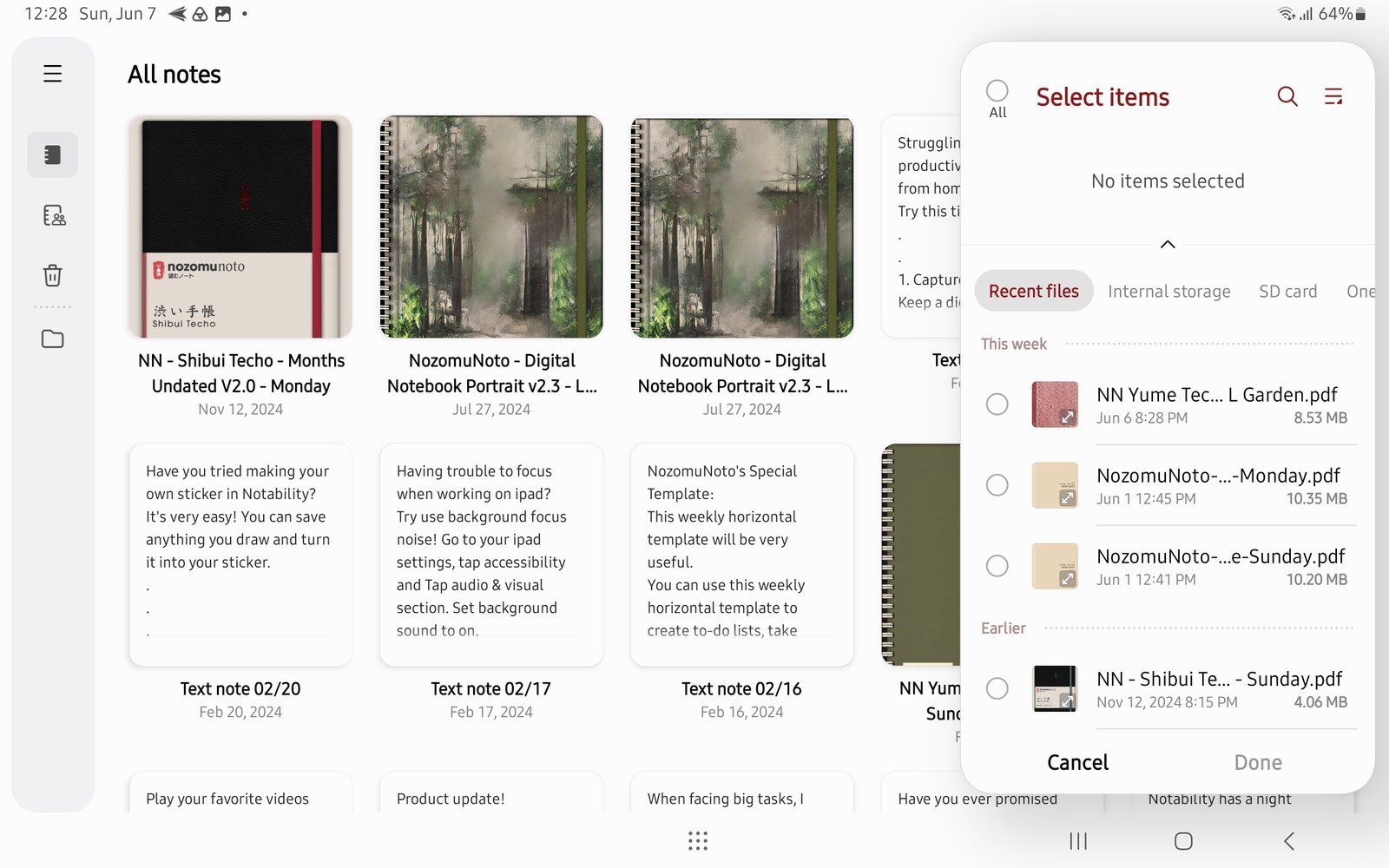Image resolution: width=1389 pixels, height=868 pixels.
Task: Open NozomuNoto-...-Monday.pdf file thumbnail
Action: 1055,485
